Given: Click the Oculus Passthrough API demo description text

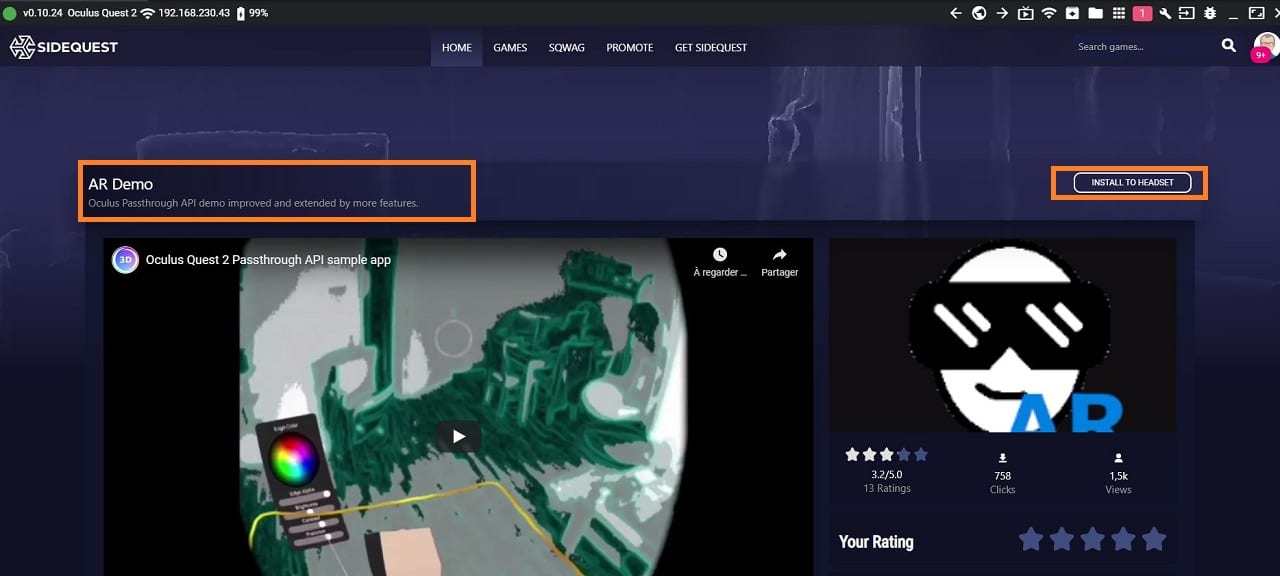Looking at the screenshot, I should [253, 203].
